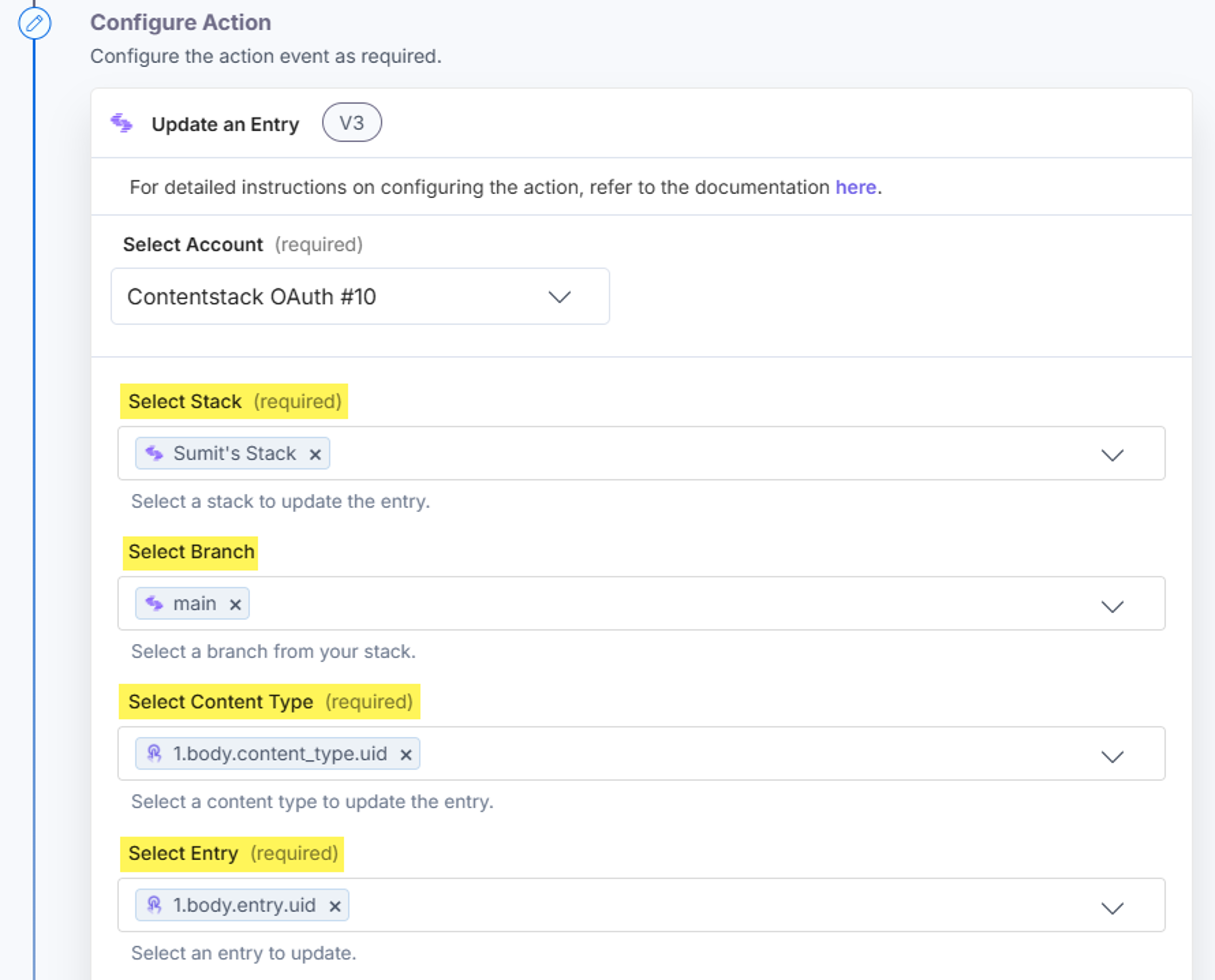Remove the 1.body.entry.uid tag
The image size is (1215, 980).
(x=335, y=906)
